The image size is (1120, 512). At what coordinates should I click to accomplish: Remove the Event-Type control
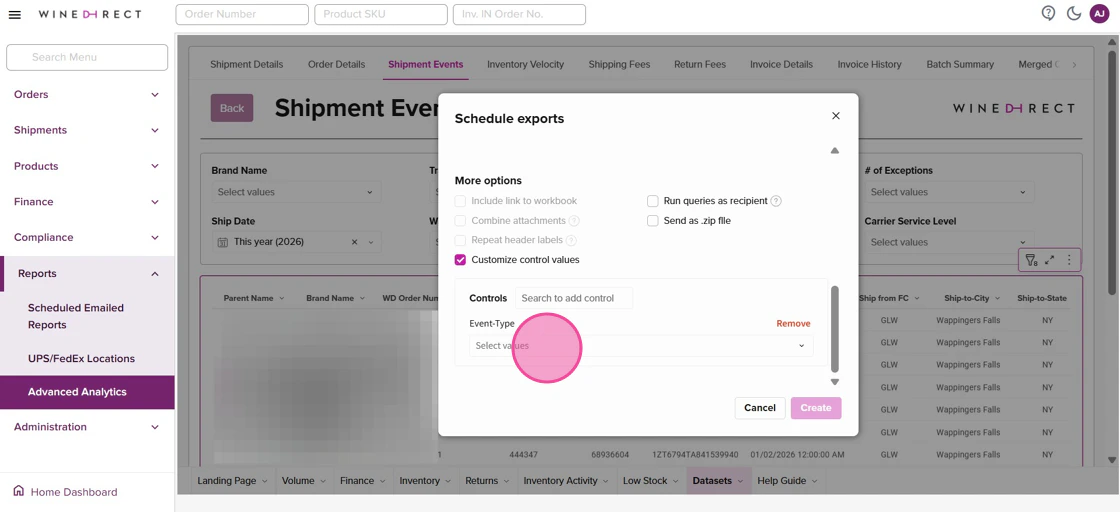pyautogui.click(x=794, y=323)
